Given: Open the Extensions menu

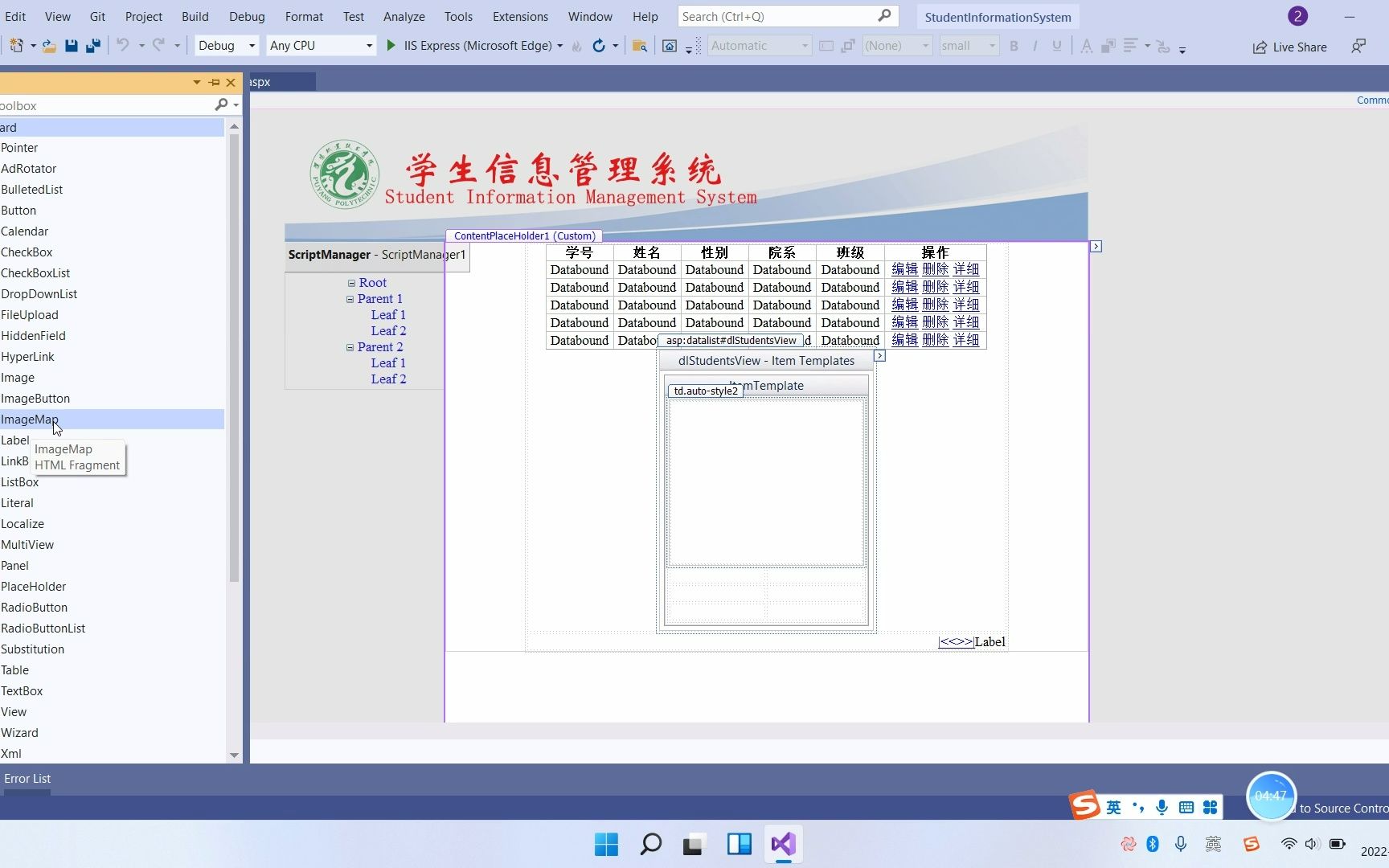Looking at the screenshot, I should pos(519,16).
